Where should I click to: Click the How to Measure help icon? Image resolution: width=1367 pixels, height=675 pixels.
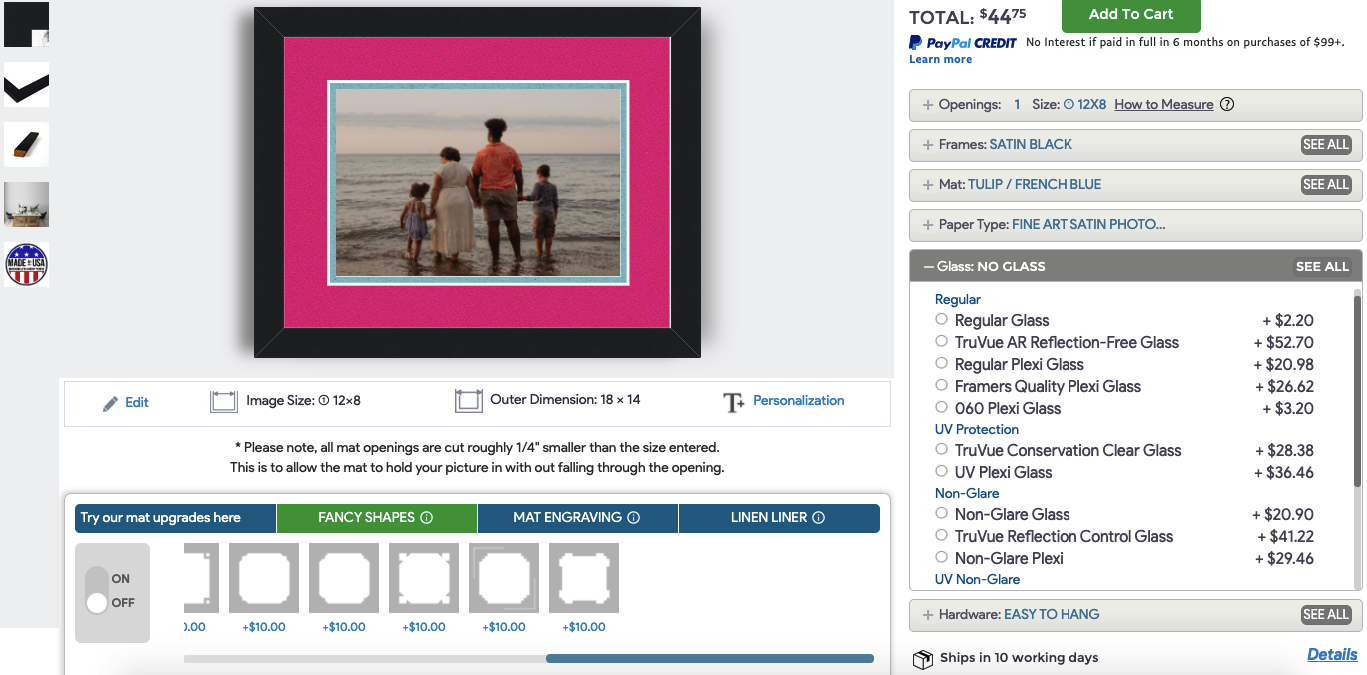point(1227,105)
